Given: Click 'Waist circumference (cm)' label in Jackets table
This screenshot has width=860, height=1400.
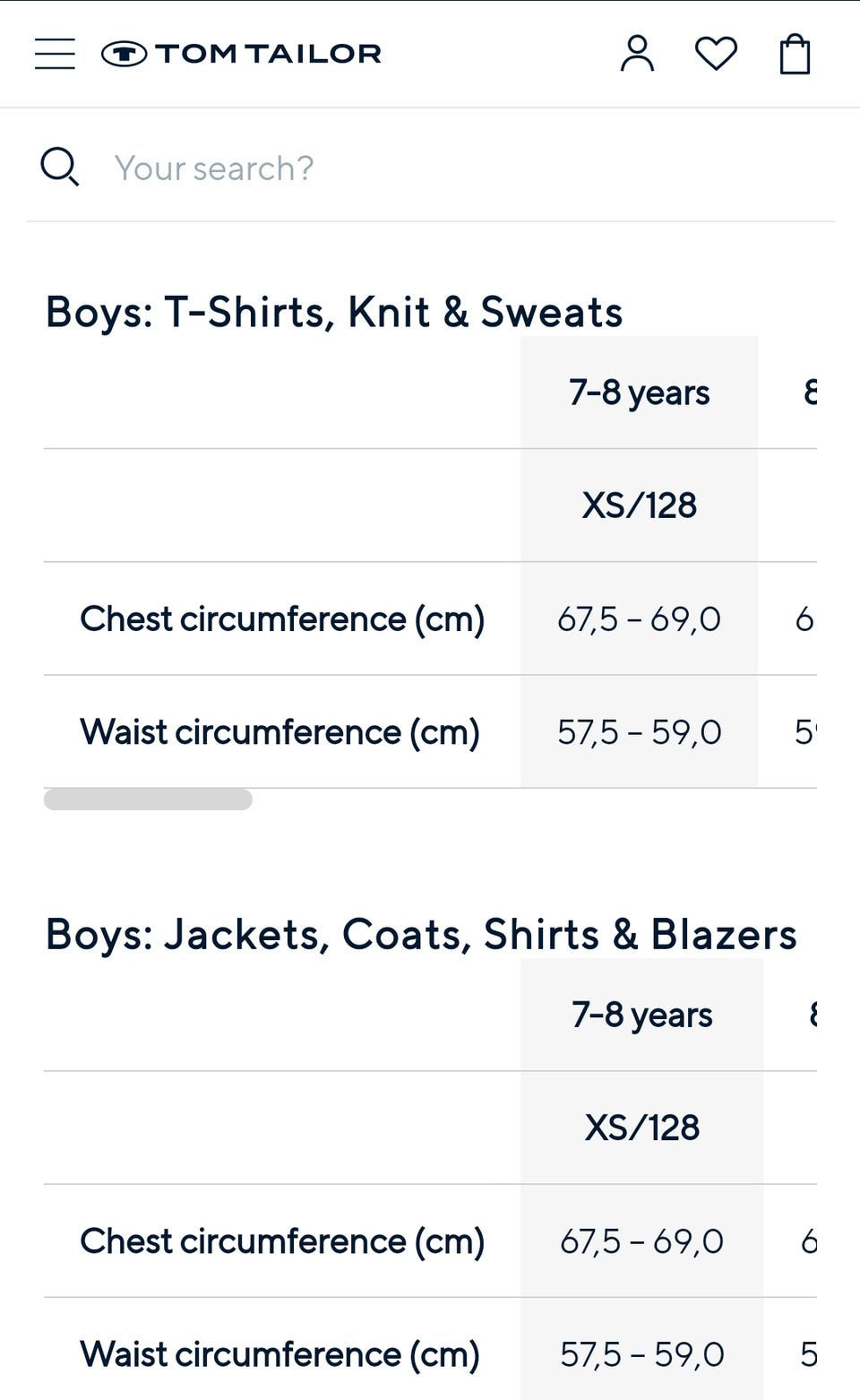Looking at the screenshot, I should coord(279,1354).
